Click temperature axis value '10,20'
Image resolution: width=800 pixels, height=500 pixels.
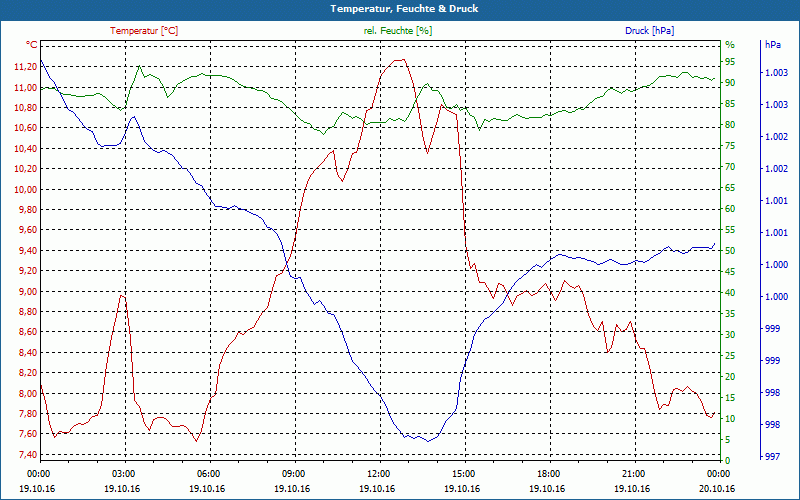pyautogui.click(x=26, y=169)
